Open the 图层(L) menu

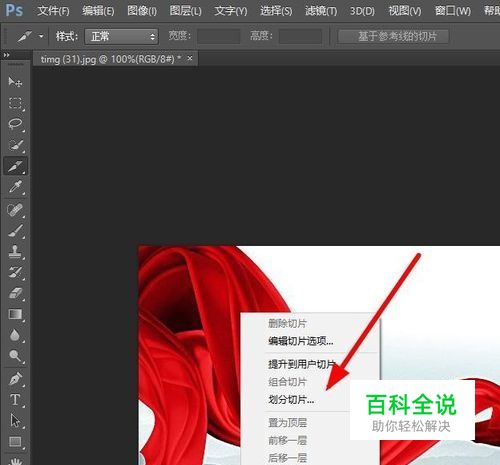tap(186, 11)
